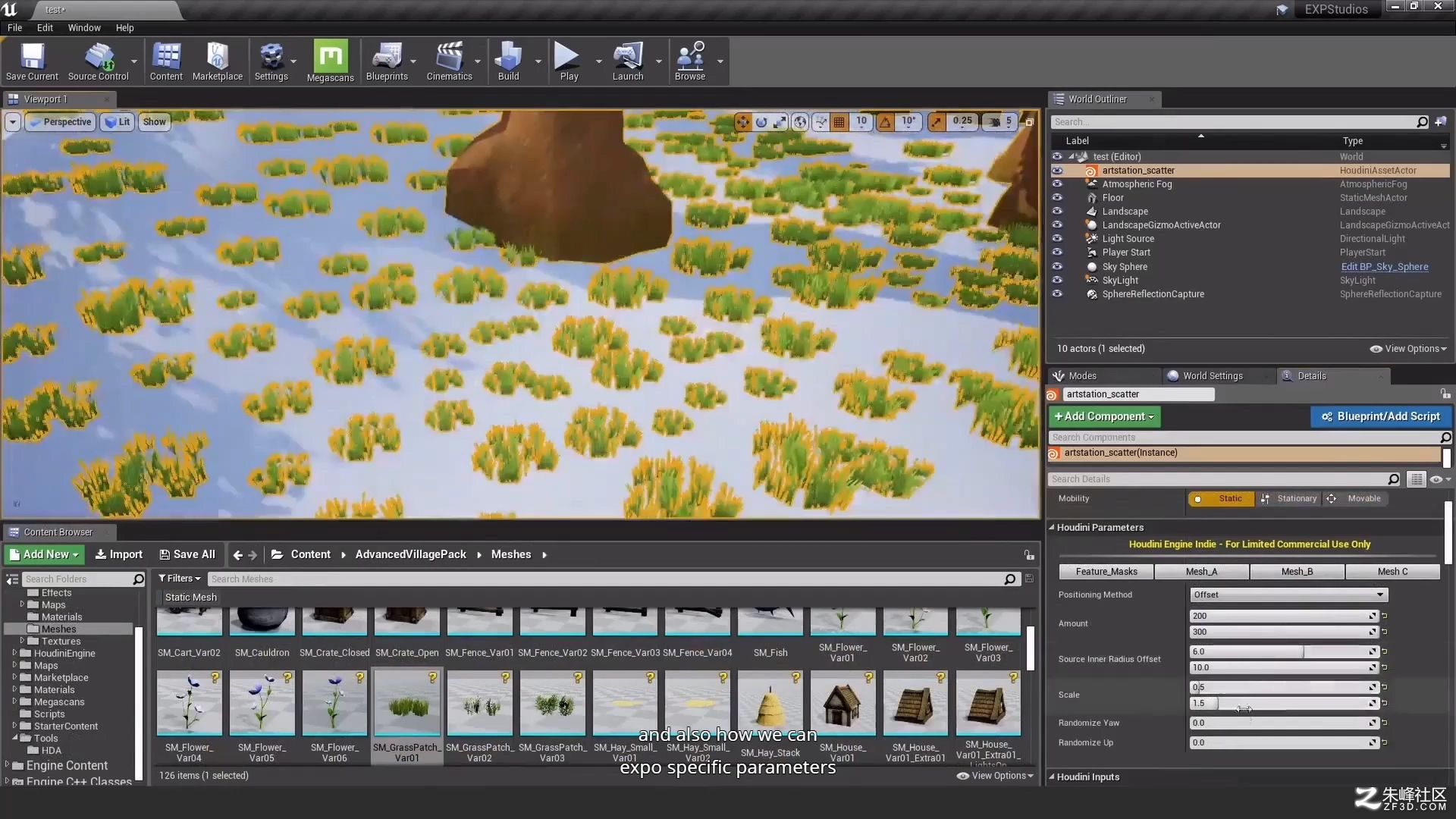
Task: Launch the Megascans plugin icon
Action: [330, 61]
